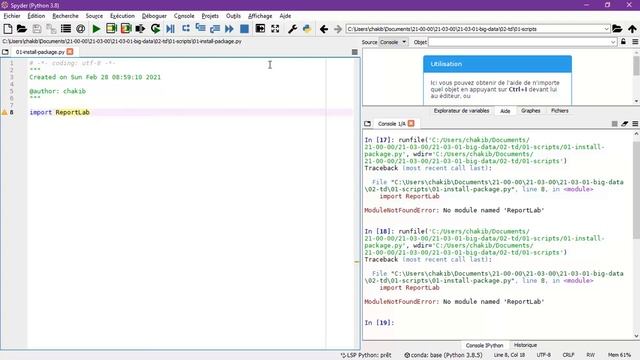Open Preferences wrench icon
This screenshot has width=640, height=360.
[x=292, y=29]
